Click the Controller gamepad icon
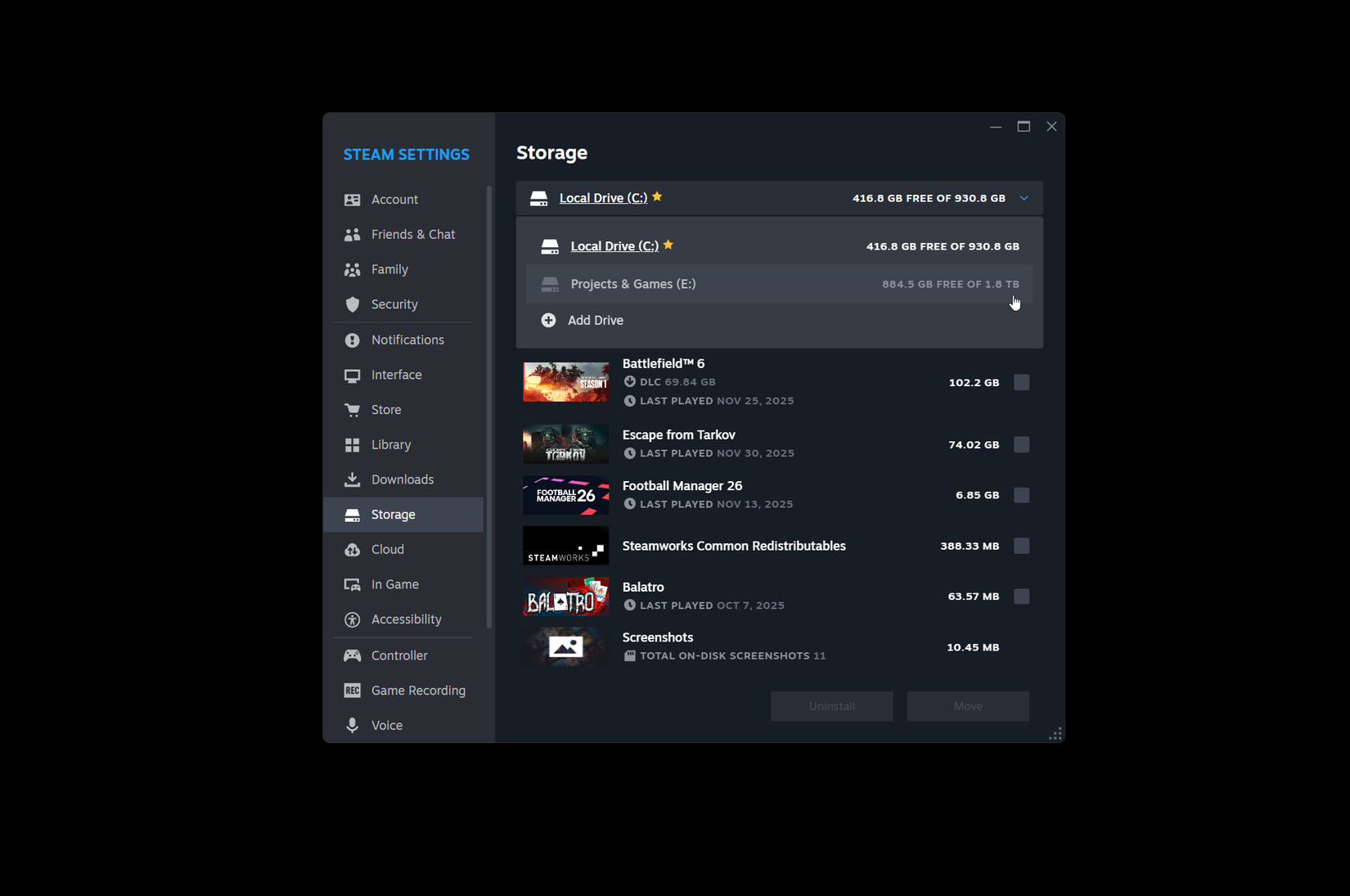Image resolution: width=1350 pixels, height=896 pixels. point(352,655)
